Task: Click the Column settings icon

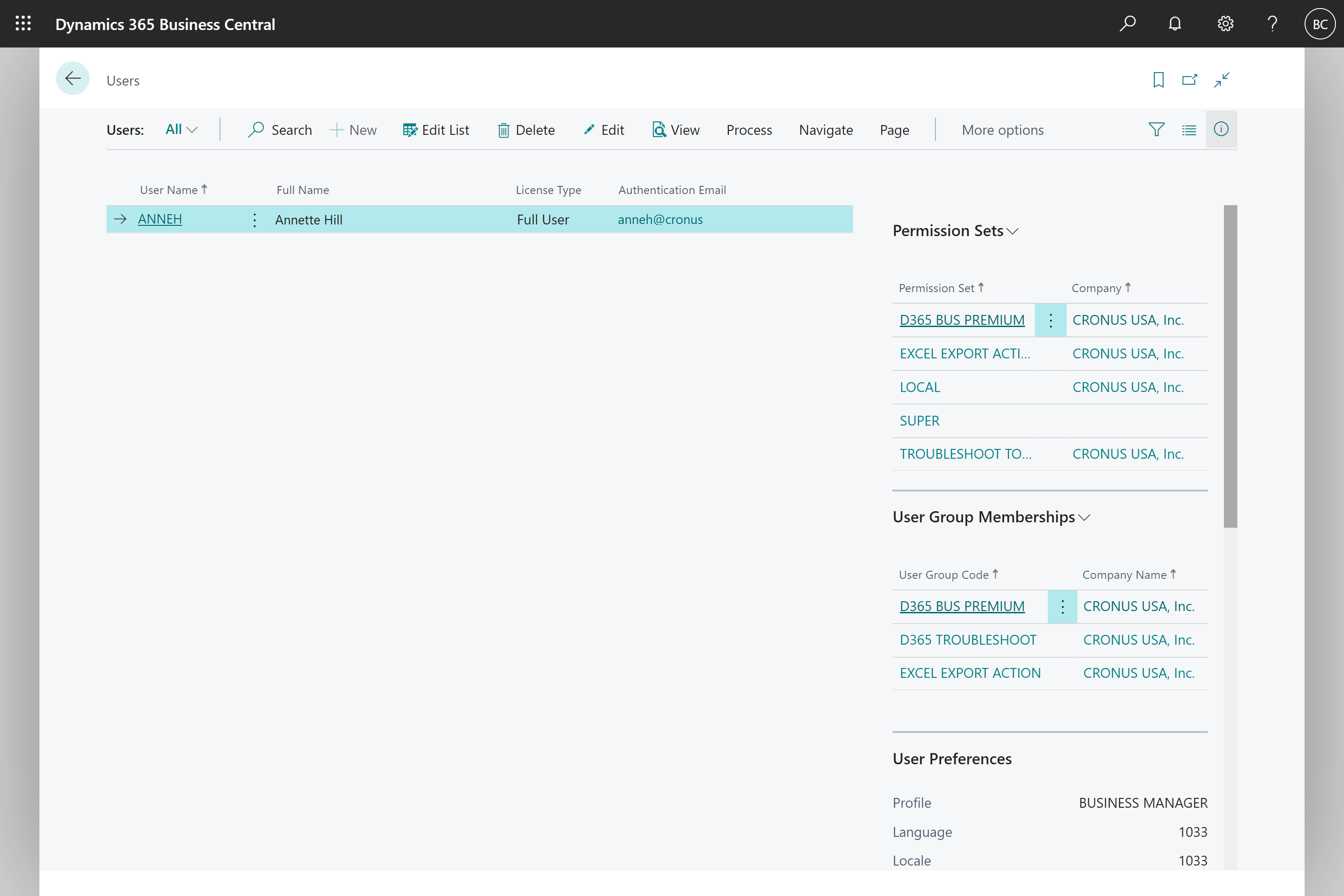Action: tap(1189, 129)
